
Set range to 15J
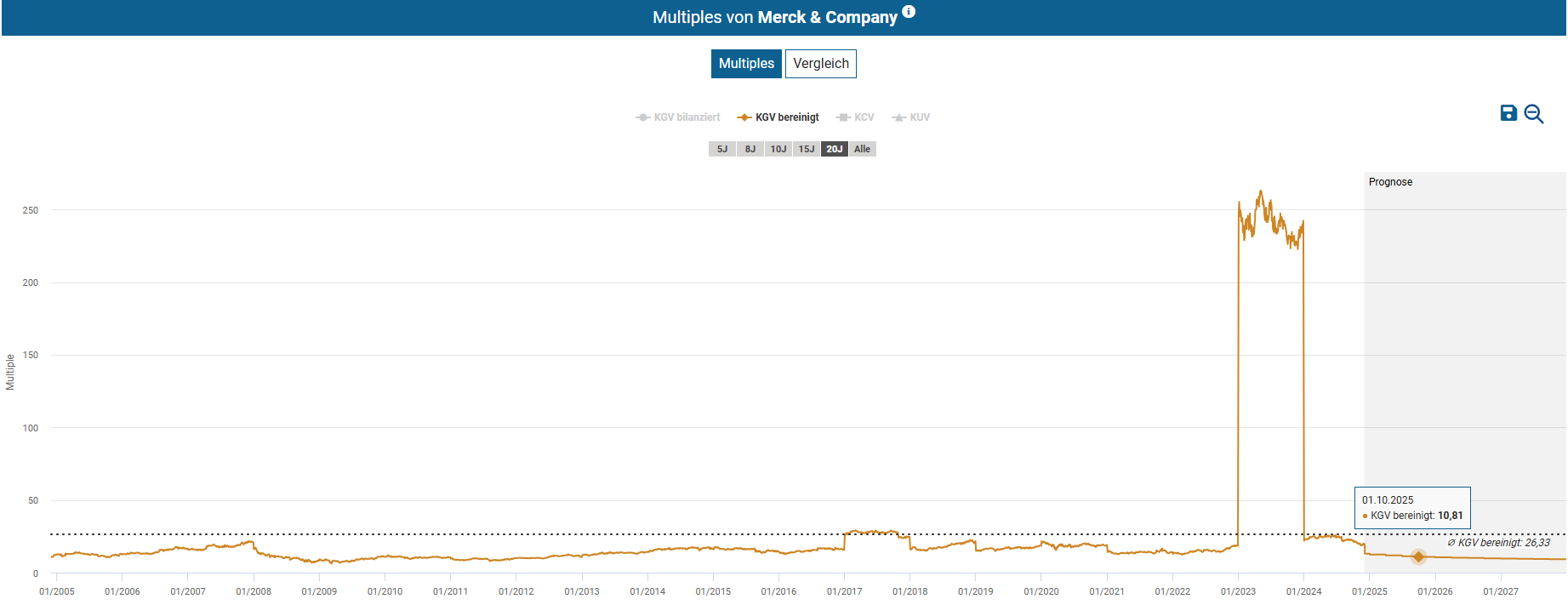click(x=806, y=149)
